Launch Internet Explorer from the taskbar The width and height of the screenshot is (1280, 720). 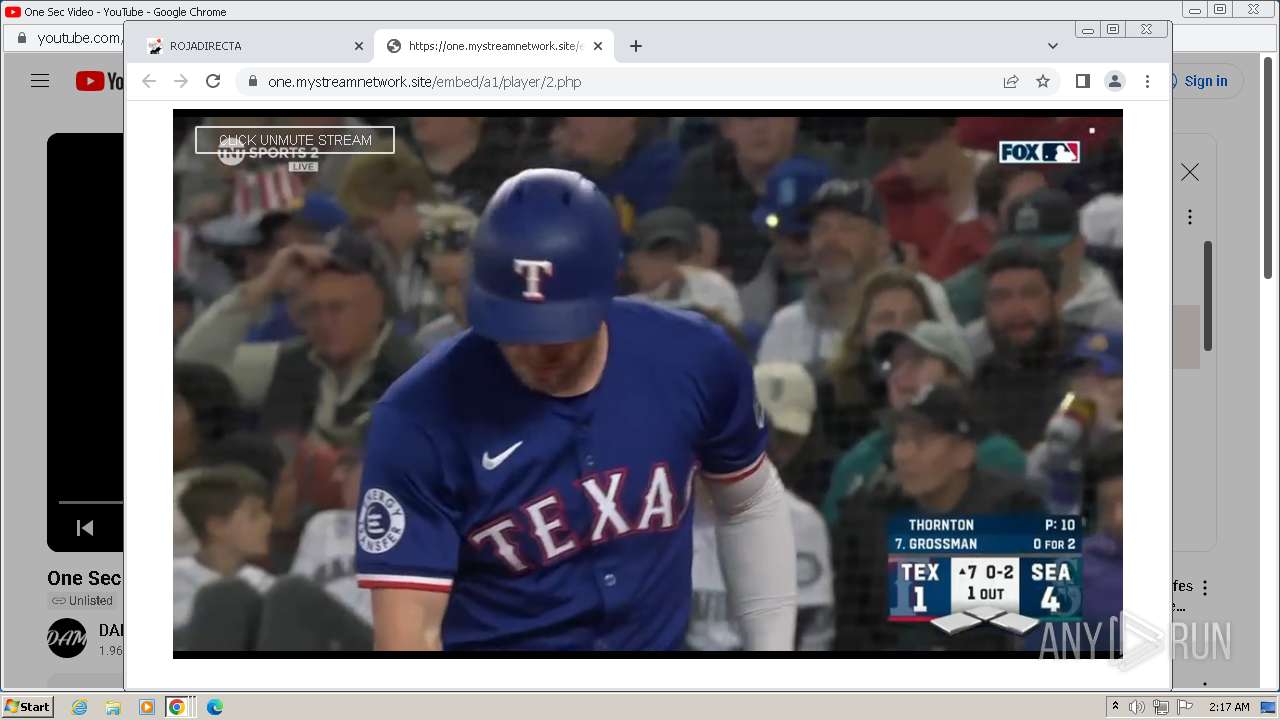(x=79, y=707)
